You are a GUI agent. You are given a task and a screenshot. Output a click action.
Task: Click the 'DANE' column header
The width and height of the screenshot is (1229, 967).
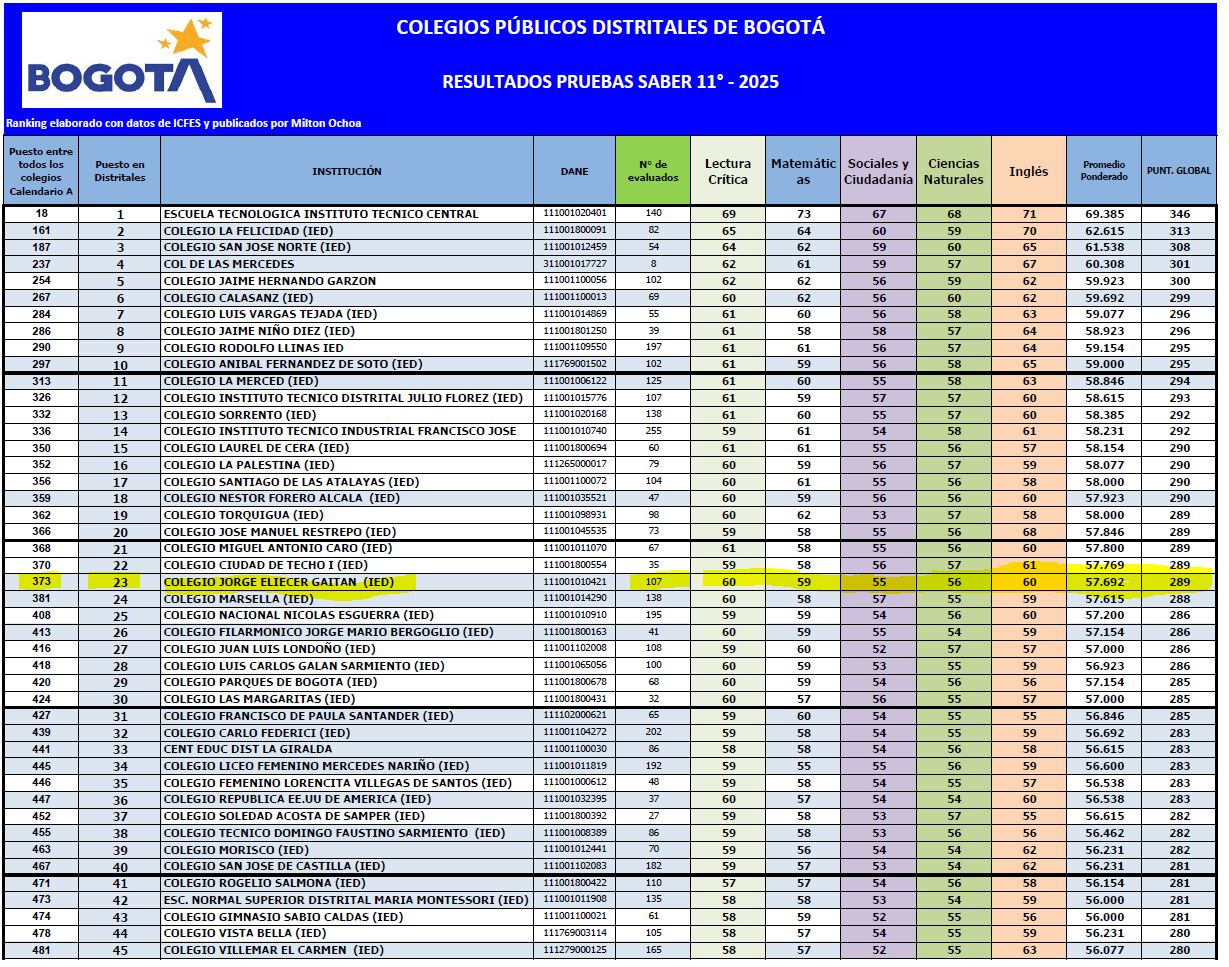coord(574,171)
